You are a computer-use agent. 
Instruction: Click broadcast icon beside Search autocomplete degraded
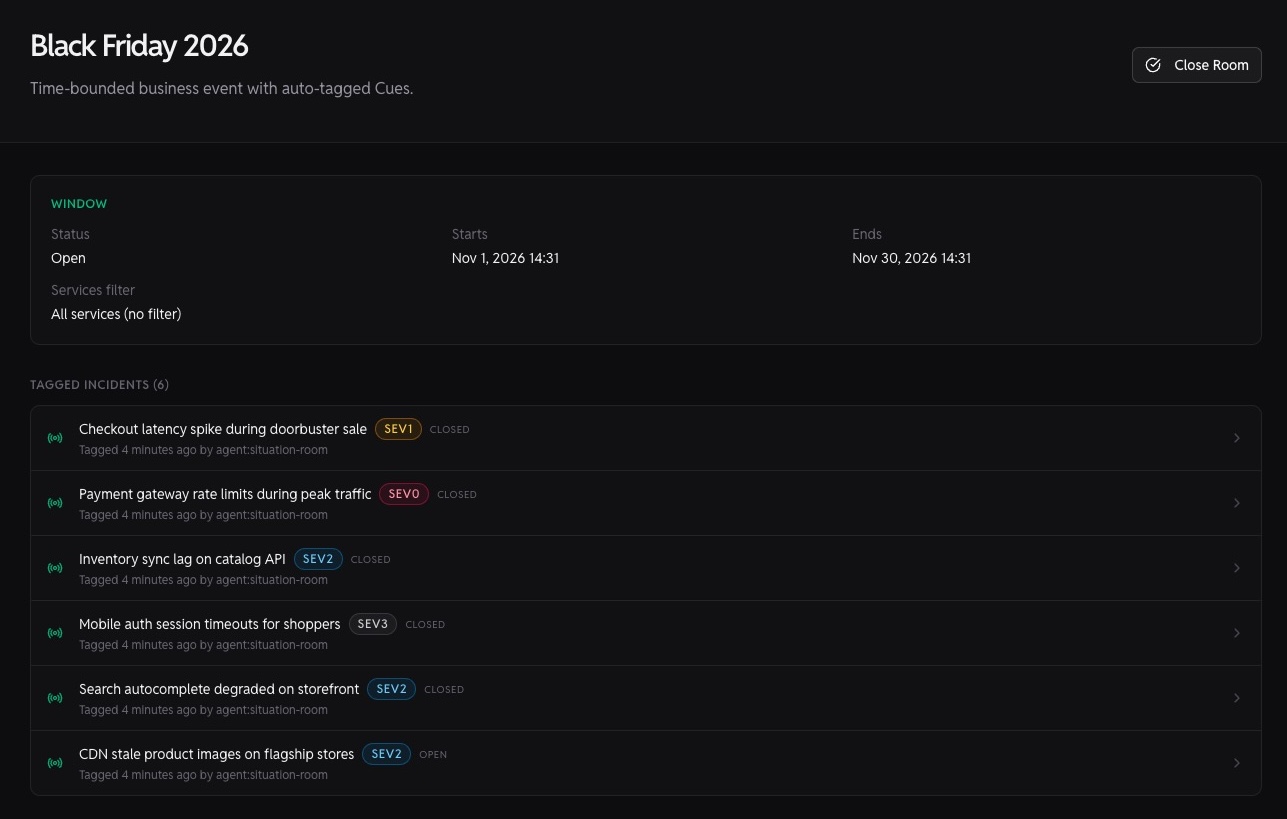click(55, 698)
